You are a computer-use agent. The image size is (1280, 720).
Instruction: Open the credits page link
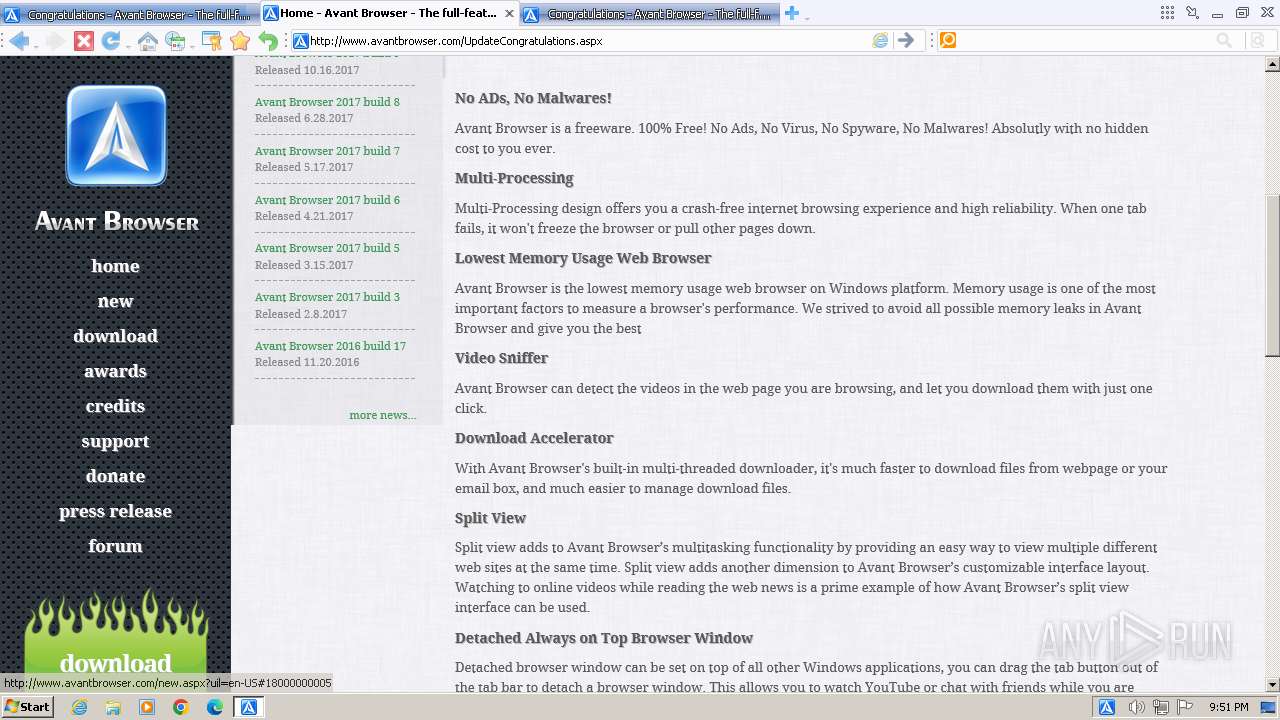pos(115,406)
